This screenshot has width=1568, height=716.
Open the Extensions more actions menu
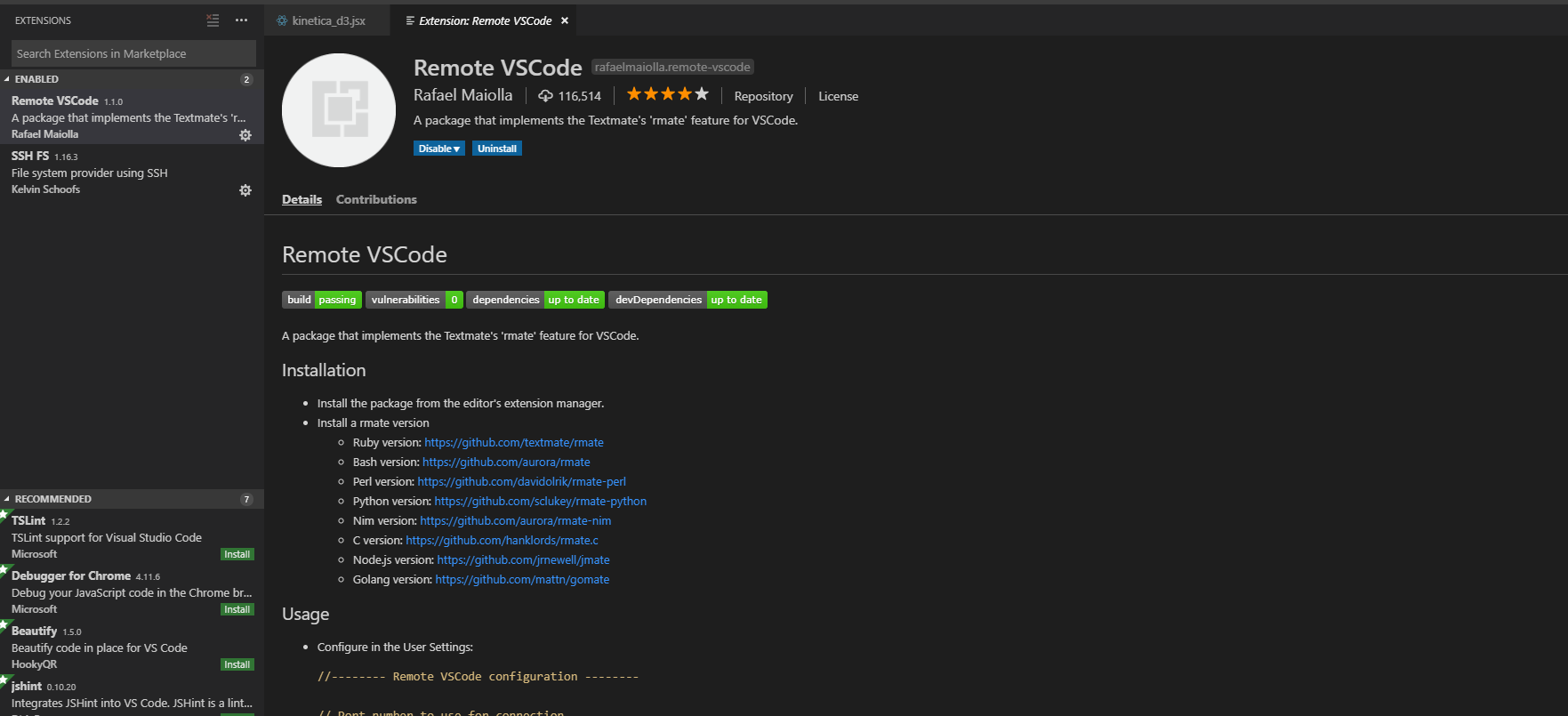click(241, 20)
